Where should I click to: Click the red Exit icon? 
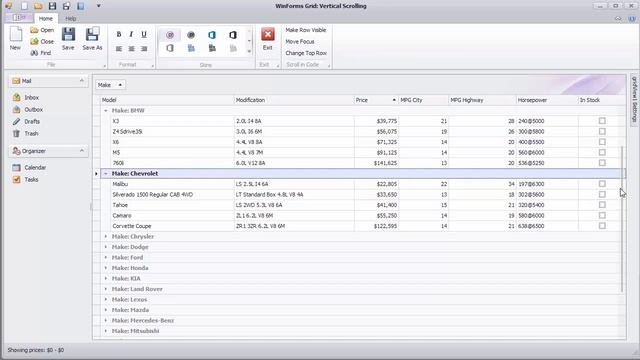pyautogui.click(x=268, y=34)
